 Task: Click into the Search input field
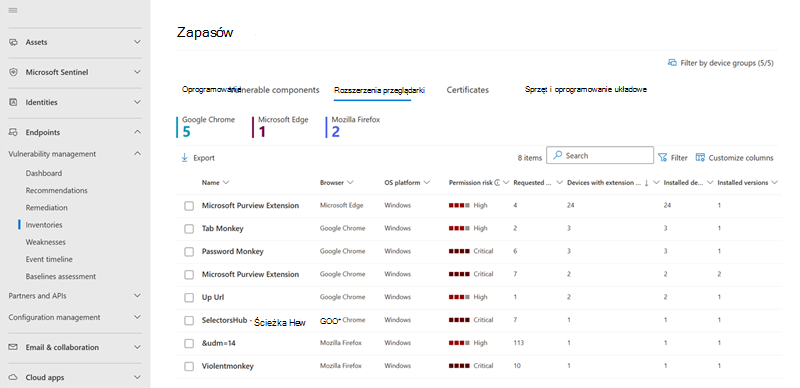coord(600,155)
